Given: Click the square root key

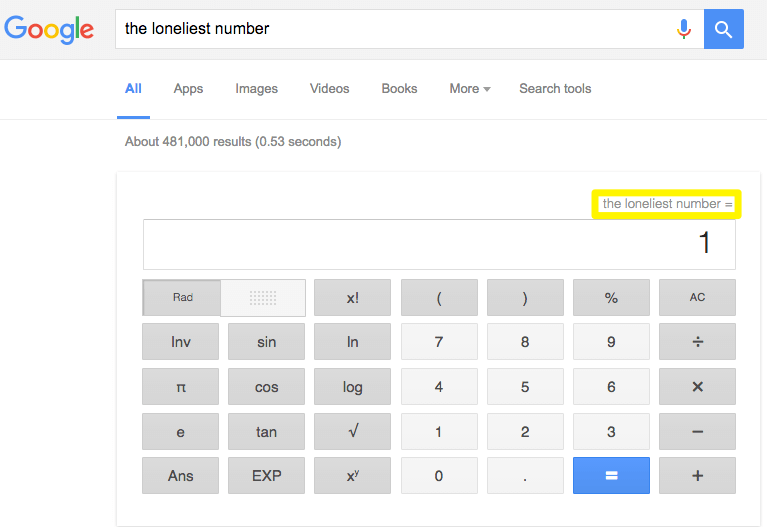Looking at the screenshot, I should click(352, 432).
